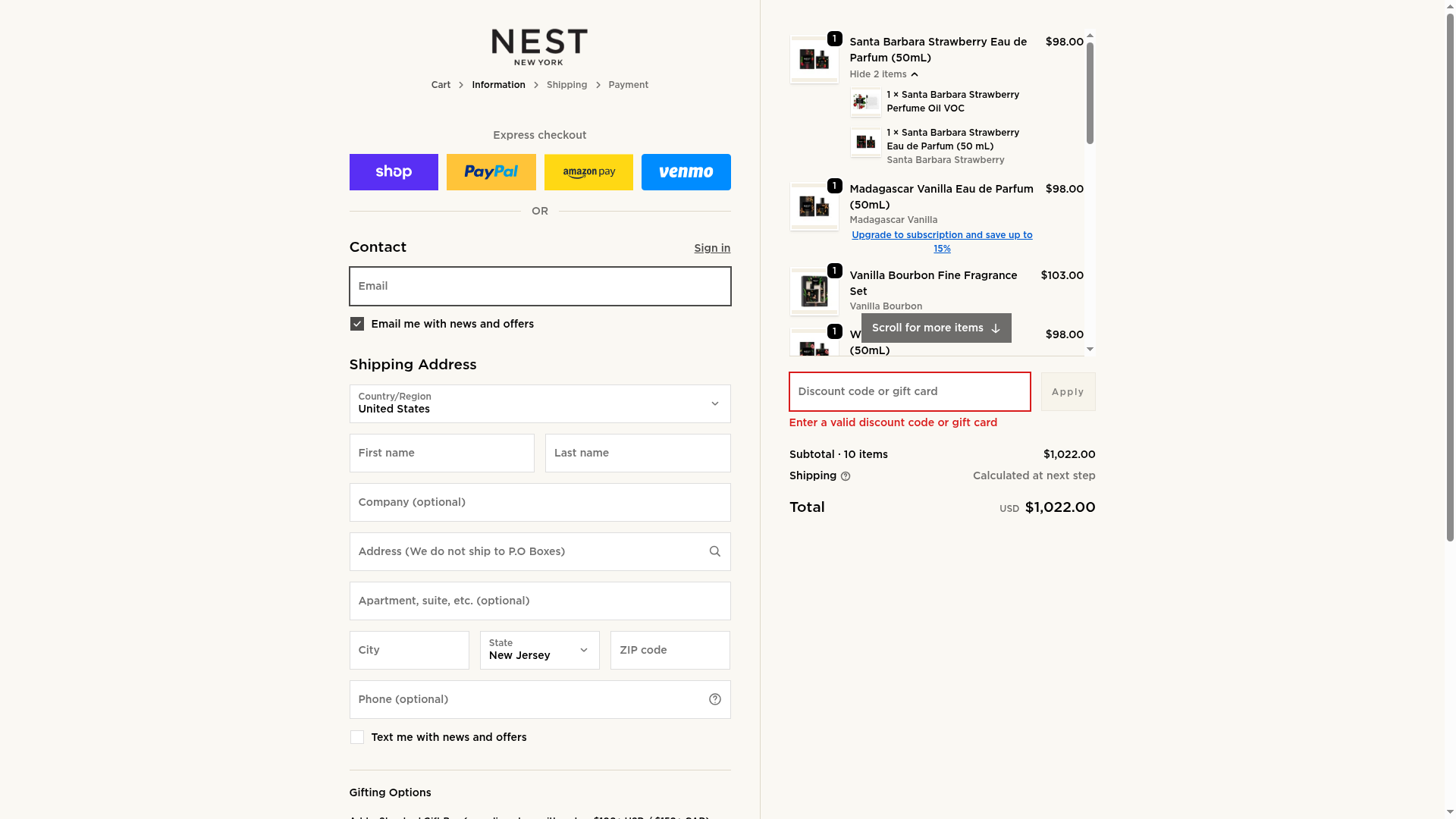This screenshot has height=819, width=1456.
Task: Focus the Discount code or gift card field
Action: (909, 391)
